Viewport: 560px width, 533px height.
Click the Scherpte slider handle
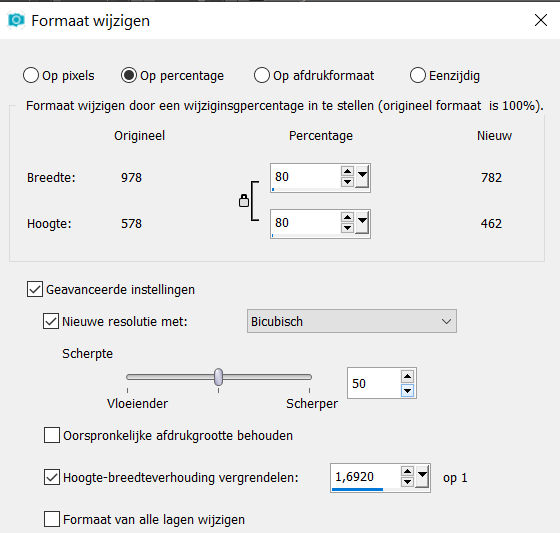(219, 377)
